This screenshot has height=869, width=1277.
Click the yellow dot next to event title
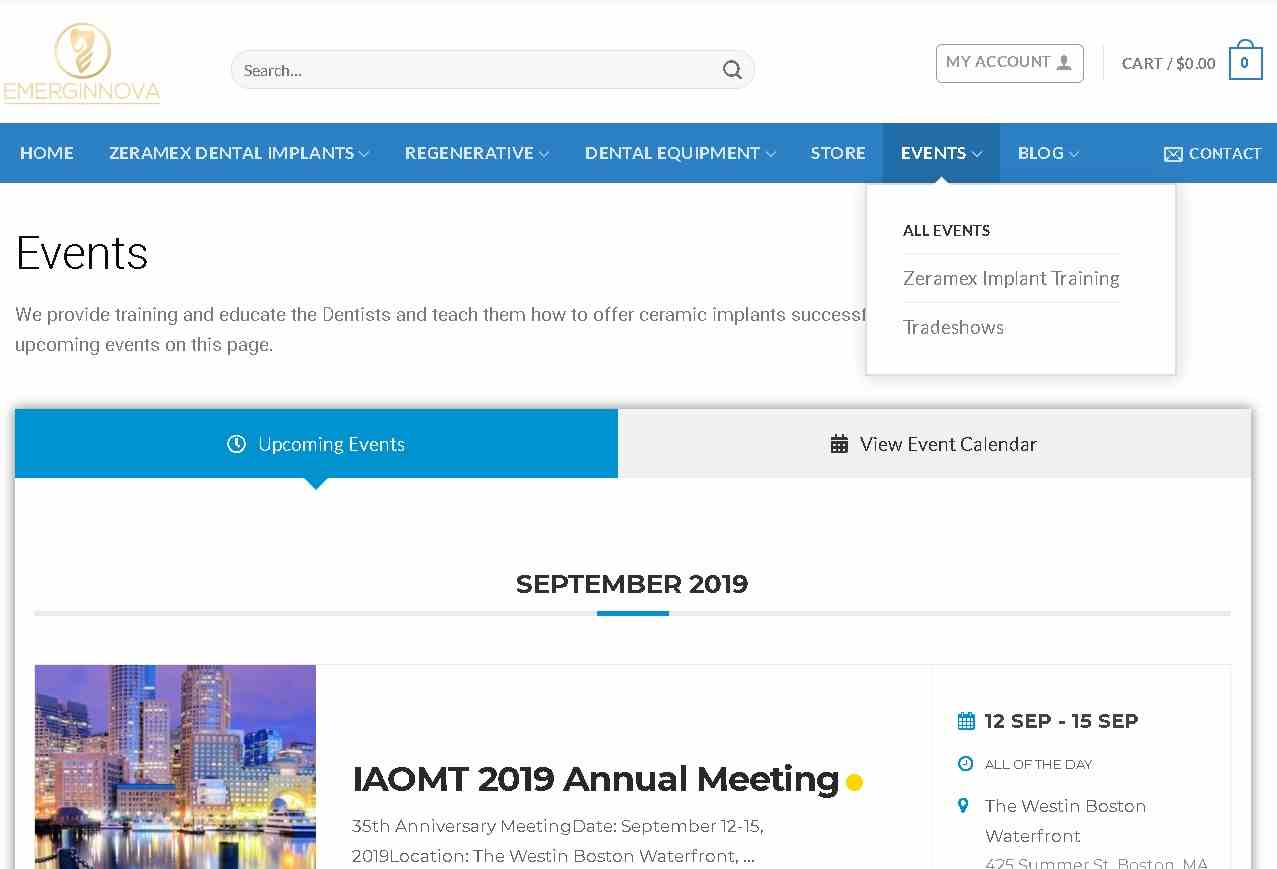(854, 782)
